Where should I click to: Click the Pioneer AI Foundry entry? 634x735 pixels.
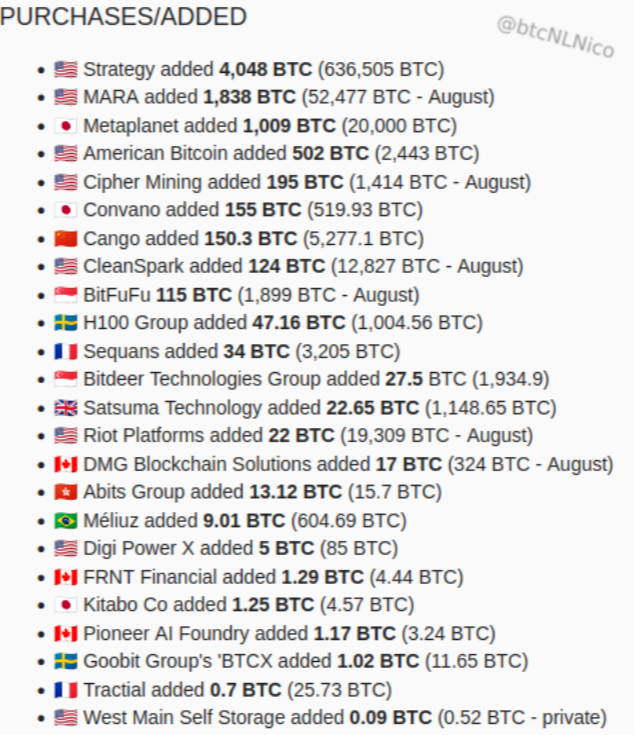[289, 633]
